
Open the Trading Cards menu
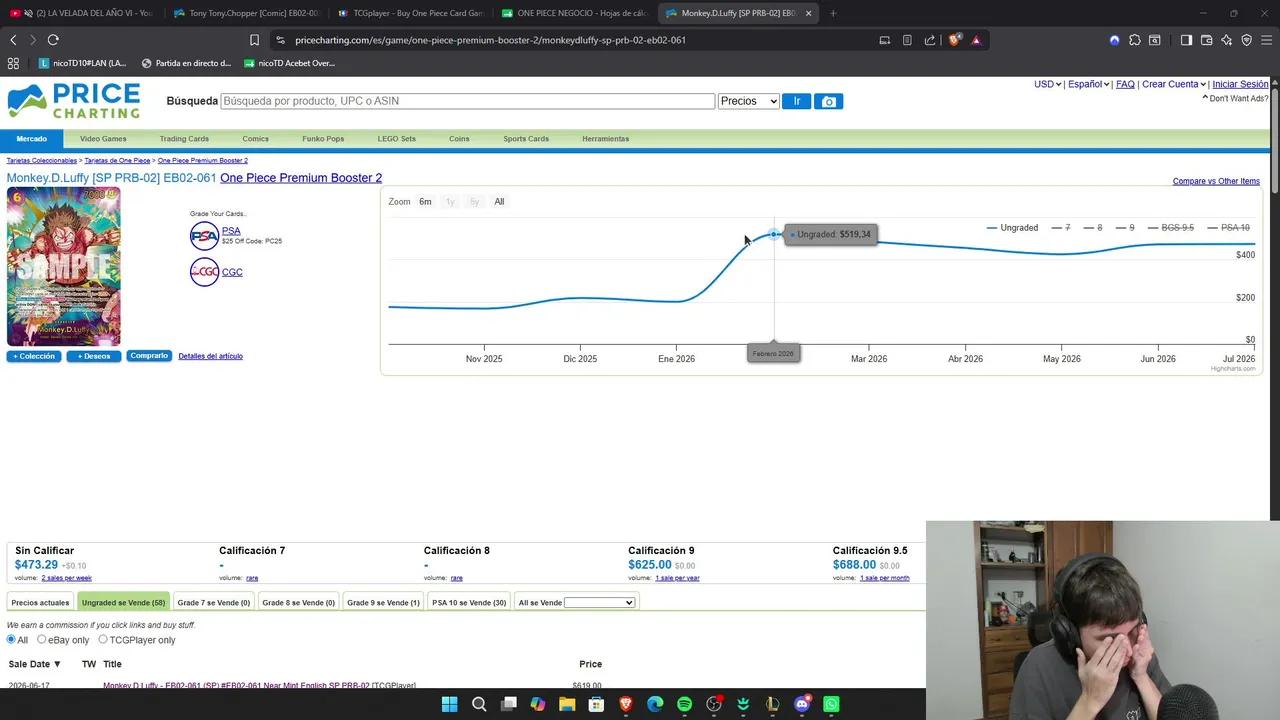coord(184,139)
